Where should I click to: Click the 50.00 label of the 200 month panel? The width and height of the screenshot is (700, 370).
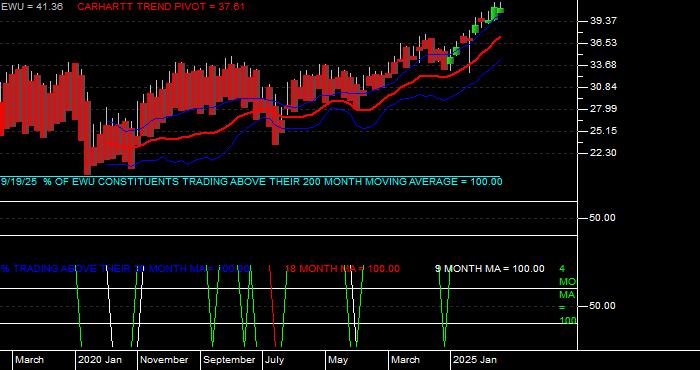click(x=603, y=218)
